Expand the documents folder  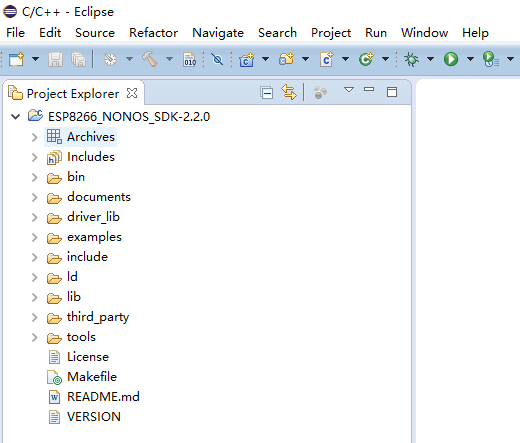(35, 197)
